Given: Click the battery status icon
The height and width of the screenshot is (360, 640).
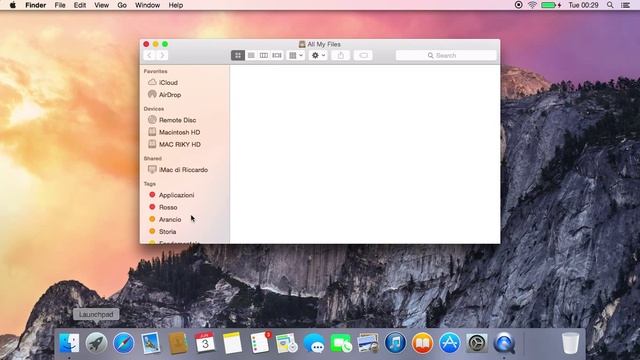Looking at the screenshot, I should pyautogui.click(x=551, y=5).
